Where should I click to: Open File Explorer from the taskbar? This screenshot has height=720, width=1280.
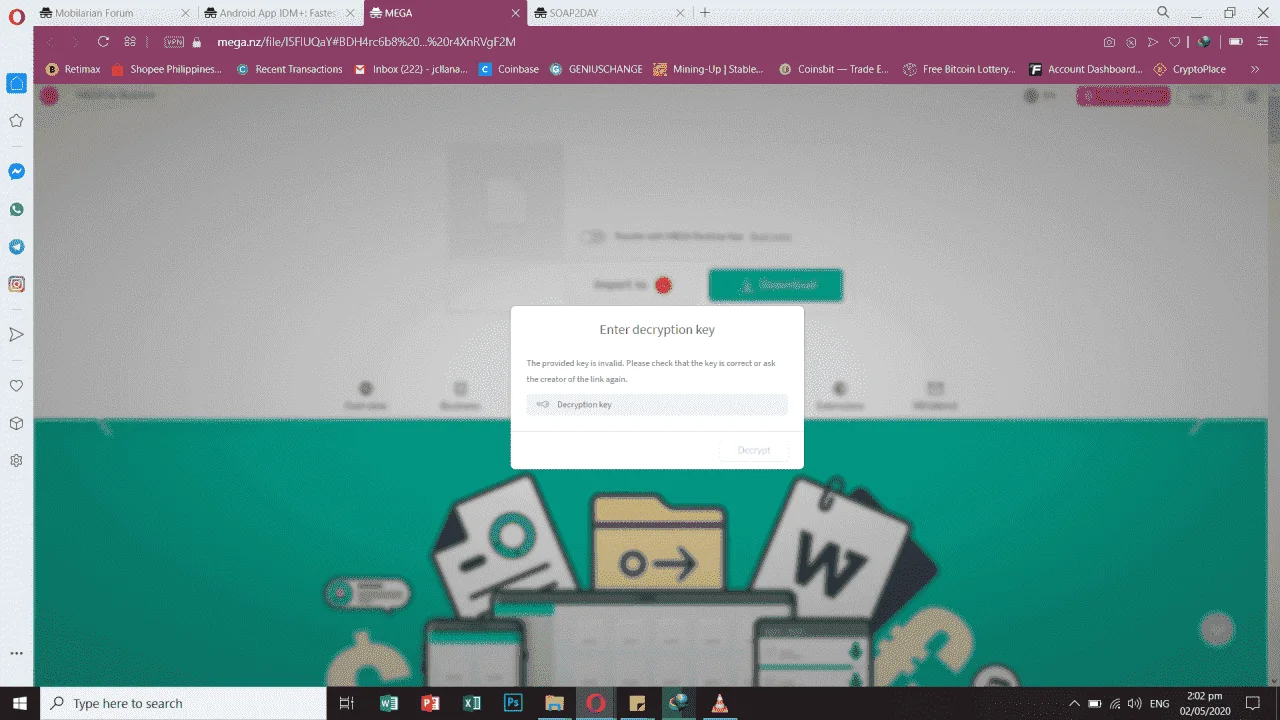click(x=554, y=703)
